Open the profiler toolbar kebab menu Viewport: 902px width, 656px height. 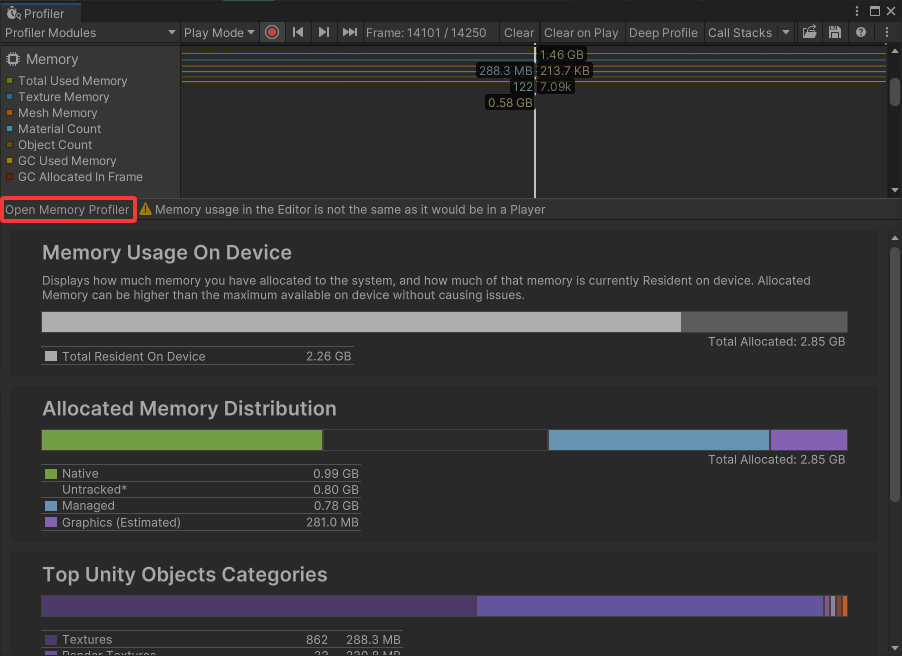[887, 32]
